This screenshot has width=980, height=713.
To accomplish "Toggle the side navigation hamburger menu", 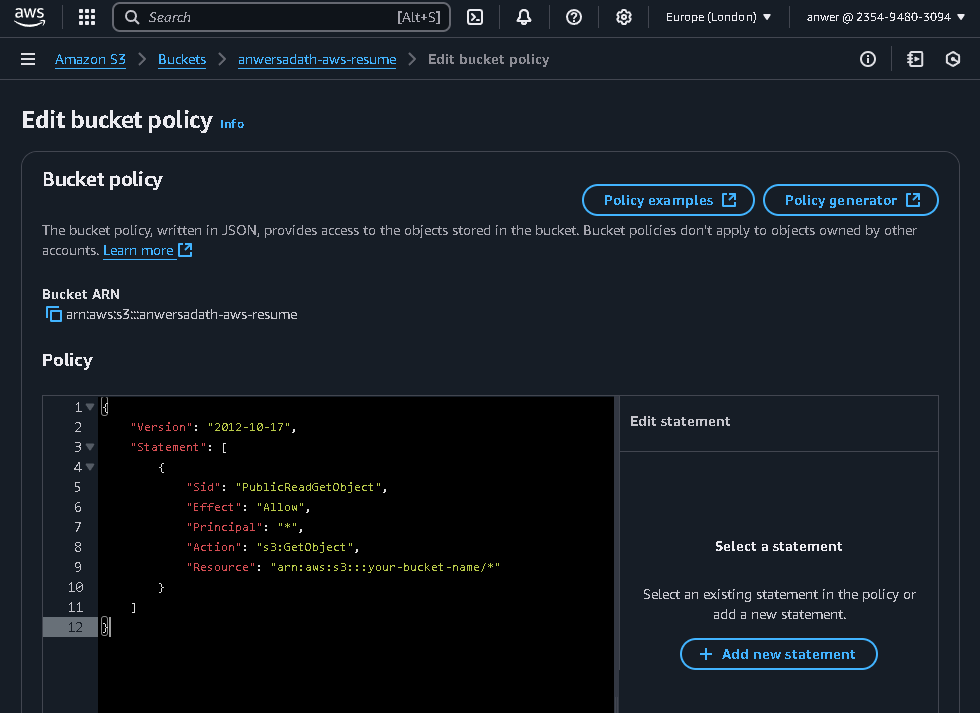I will (x=28, y=59).
